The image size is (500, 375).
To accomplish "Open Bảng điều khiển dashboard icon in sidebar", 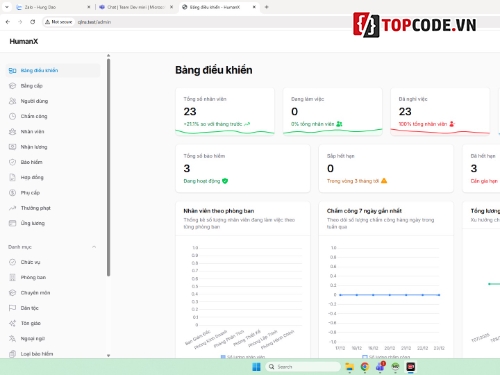I will tap(12, 70).
